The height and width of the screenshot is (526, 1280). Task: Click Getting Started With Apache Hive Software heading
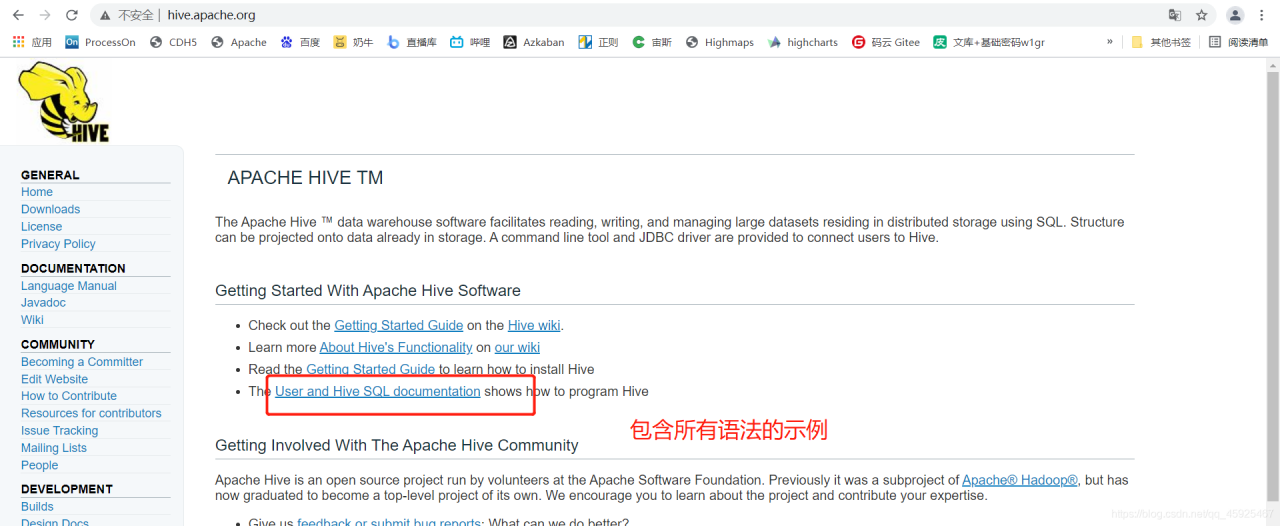368,291
